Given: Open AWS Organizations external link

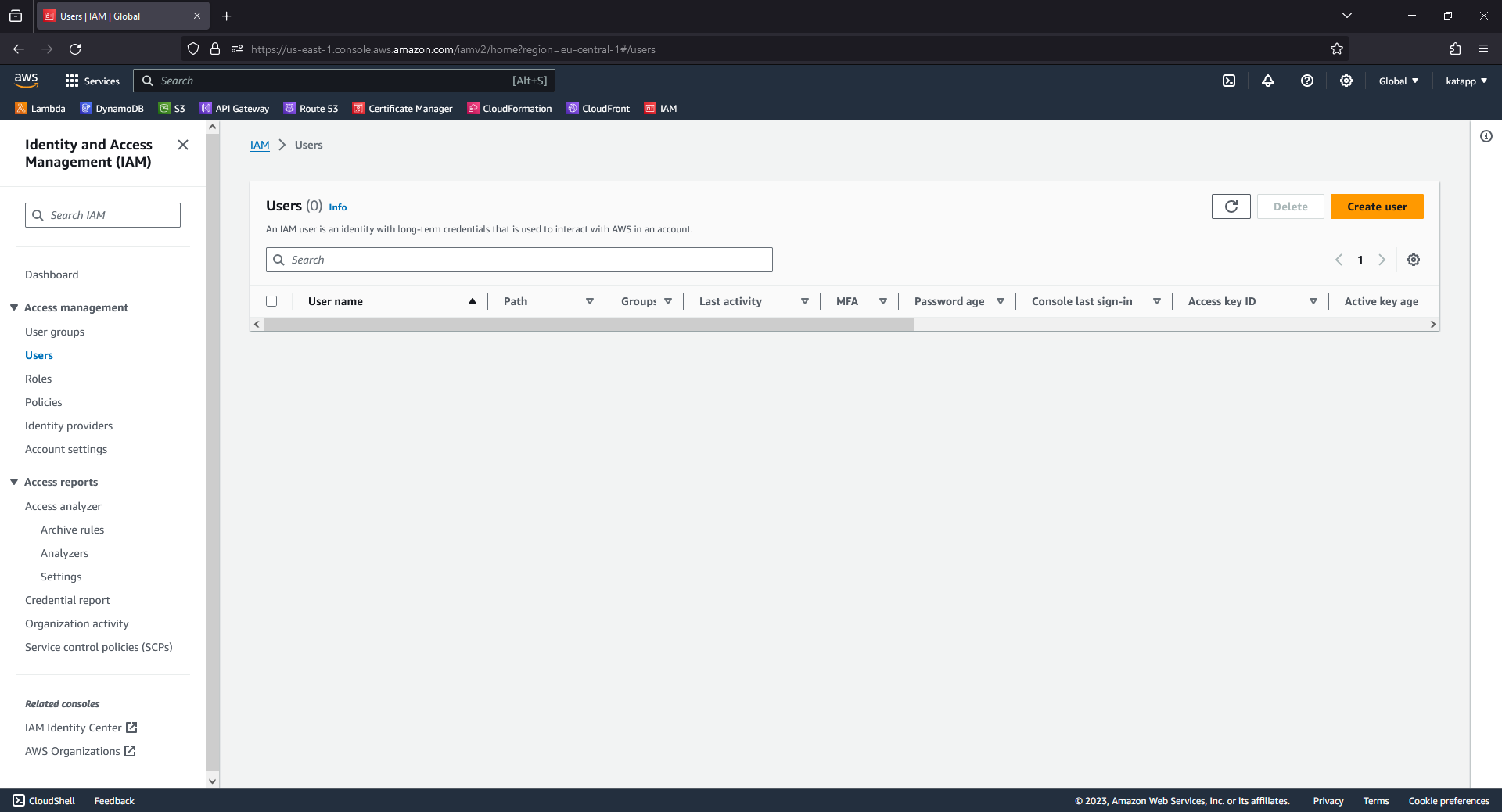Looking at the screenshot, I should tap(81, 751).
